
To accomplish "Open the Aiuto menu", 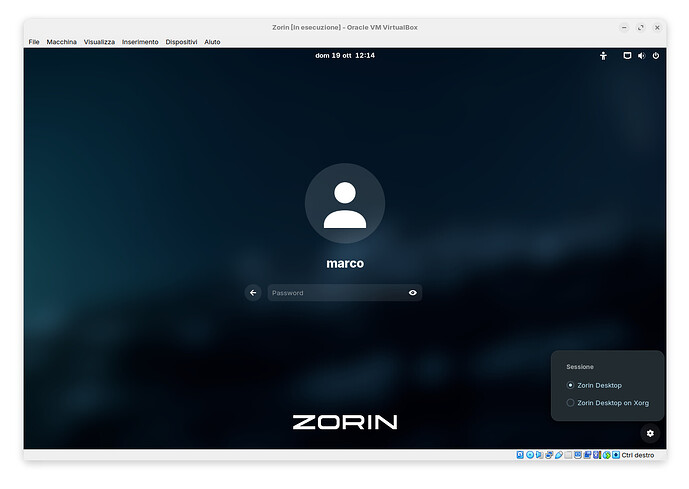I will pos(212,42).
